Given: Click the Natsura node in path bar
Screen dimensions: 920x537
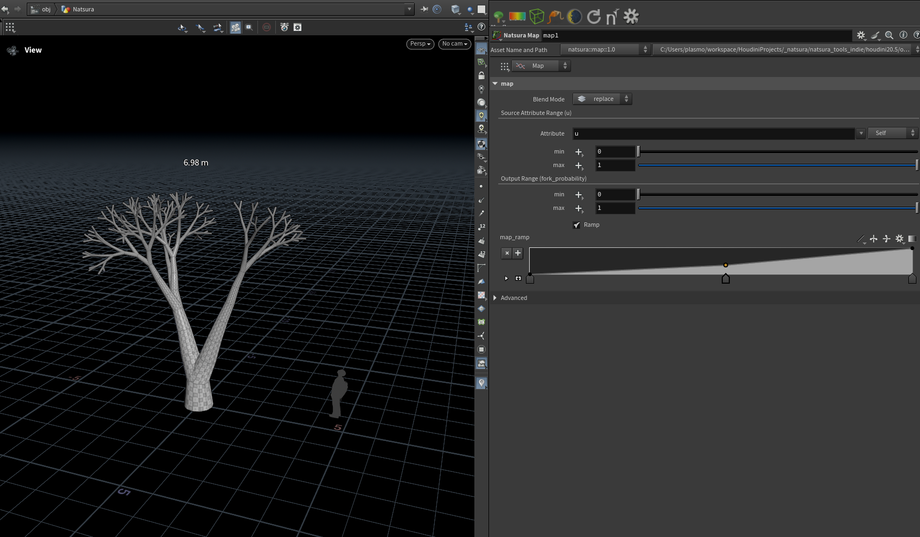Looking at the screenshot, I should 78,9.
